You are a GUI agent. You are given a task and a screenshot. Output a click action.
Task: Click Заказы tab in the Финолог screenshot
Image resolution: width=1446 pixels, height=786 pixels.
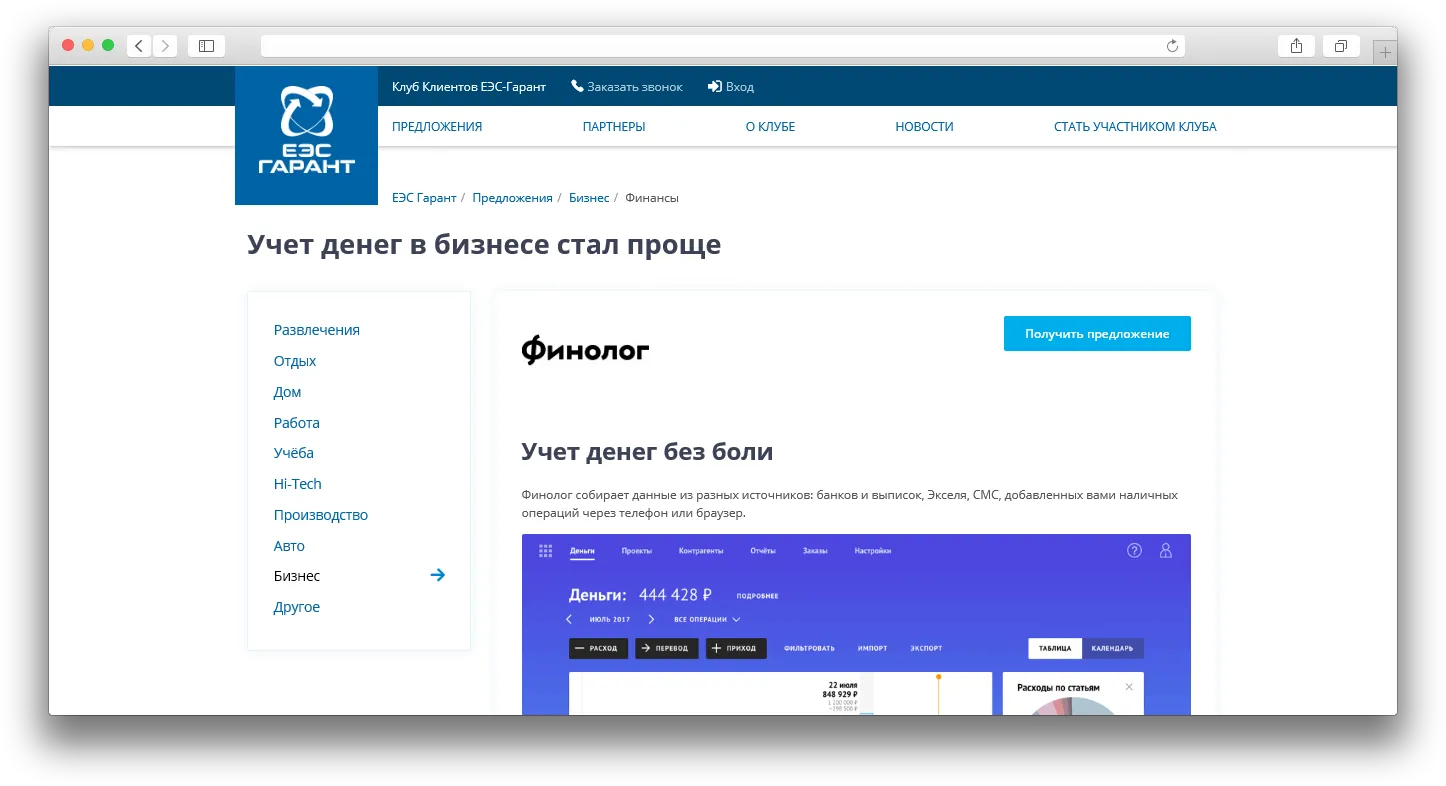(x=815, y=551)
